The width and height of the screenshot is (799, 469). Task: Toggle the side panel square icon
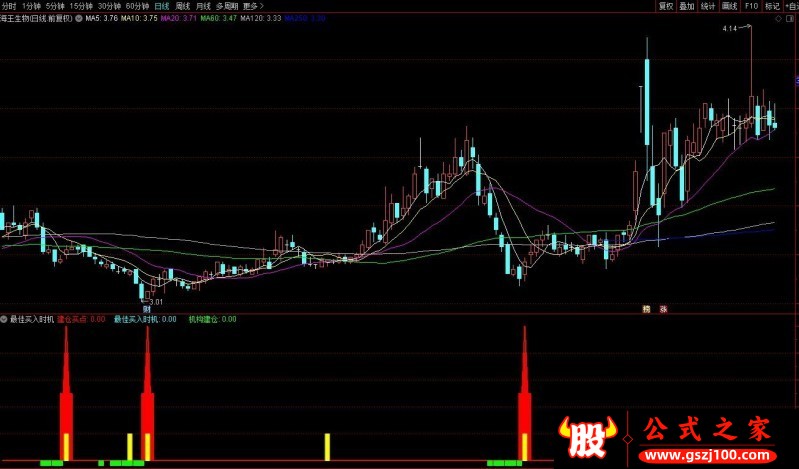[792, 19]
